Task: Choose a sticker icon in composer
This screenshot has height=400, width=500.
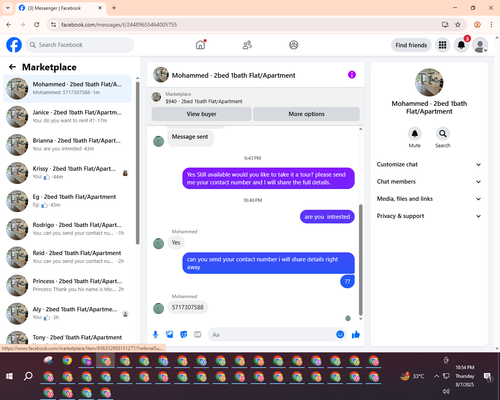Action: [x=184, y=334]
